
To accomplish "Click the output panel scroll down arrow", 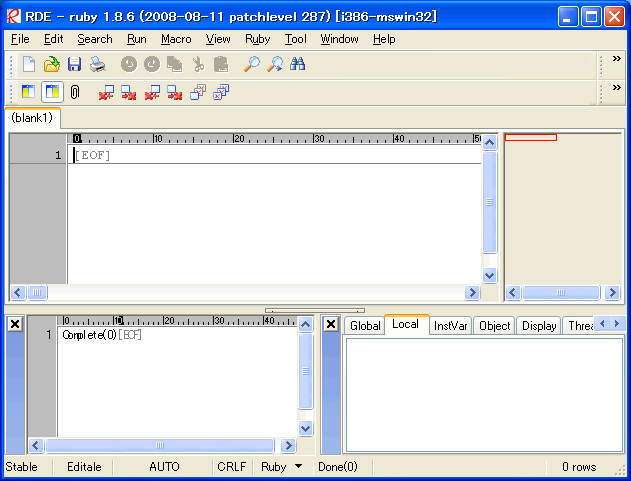I will click(305, 428).
